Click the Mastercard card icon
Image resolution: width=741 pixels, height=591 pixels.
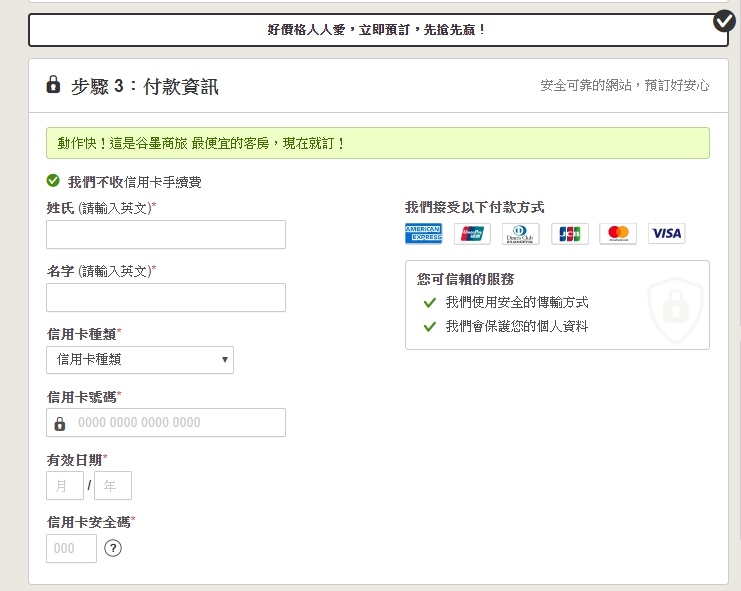pos(618,233)
